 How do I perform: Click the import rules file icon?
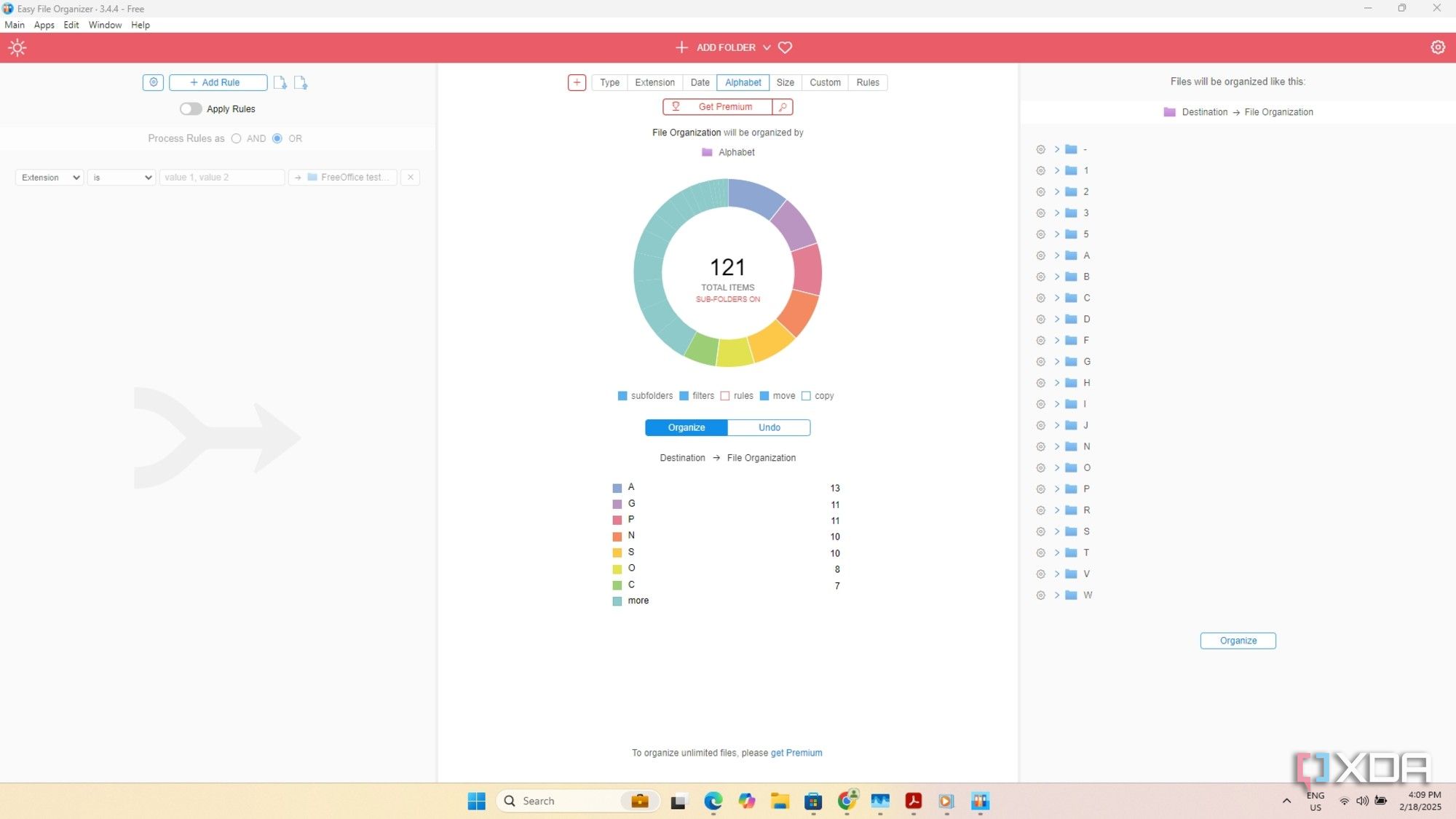coord(280,82)
